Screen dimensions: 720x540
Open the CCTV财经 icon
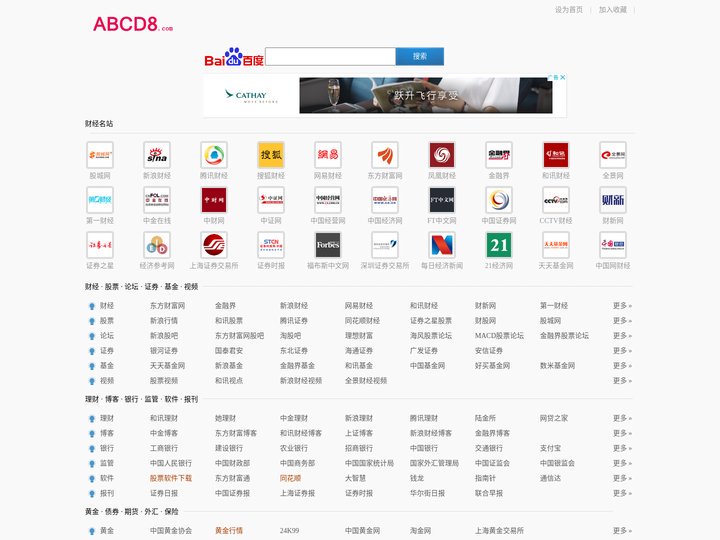(556, 200)
